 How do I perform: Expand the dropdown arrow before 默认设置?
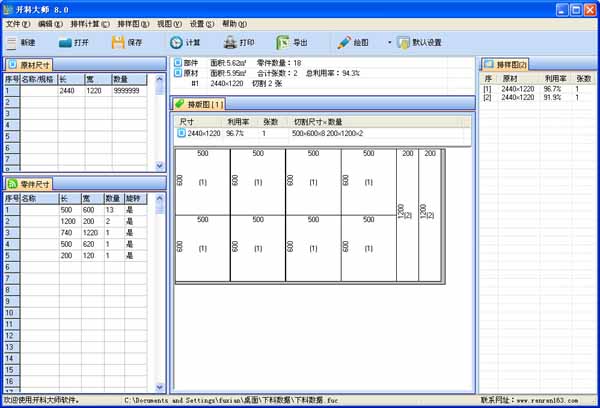pos(390,42)
